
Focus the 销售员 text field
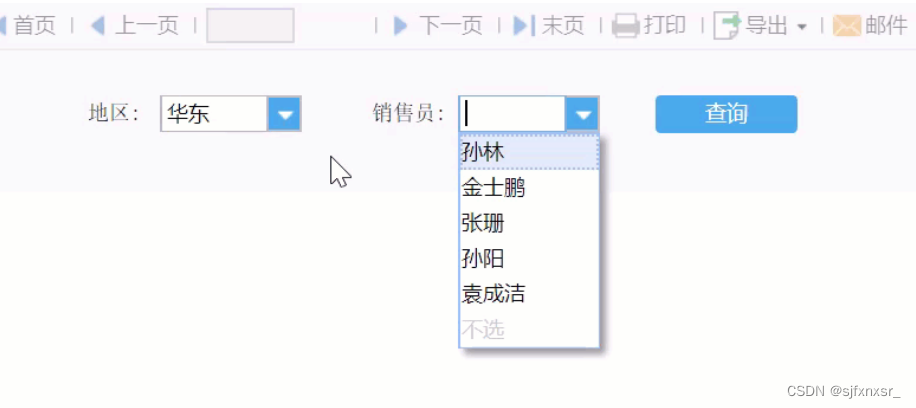pos(512,114)
